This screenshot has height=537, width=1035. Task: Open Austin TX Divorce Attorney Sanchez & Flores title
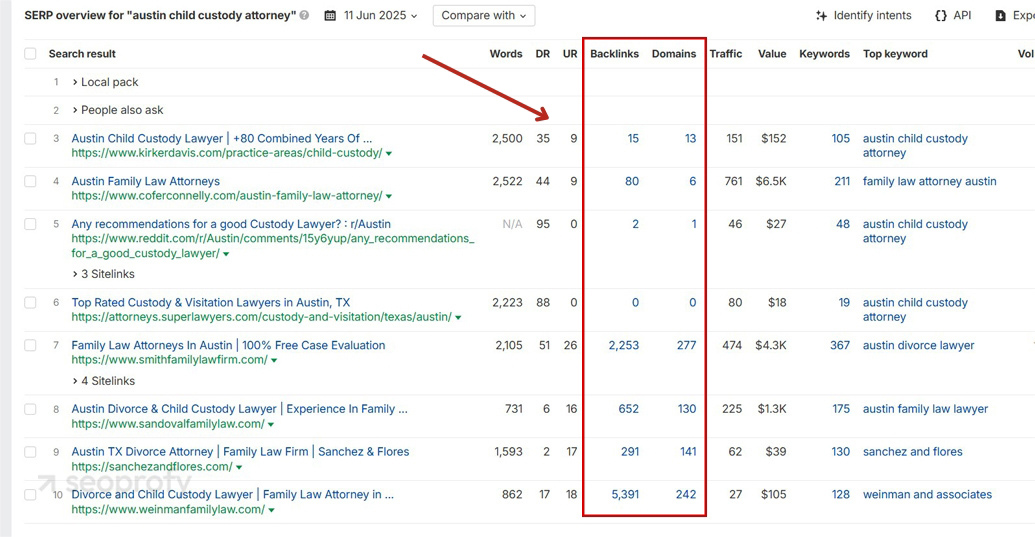(x=240, y=452)
